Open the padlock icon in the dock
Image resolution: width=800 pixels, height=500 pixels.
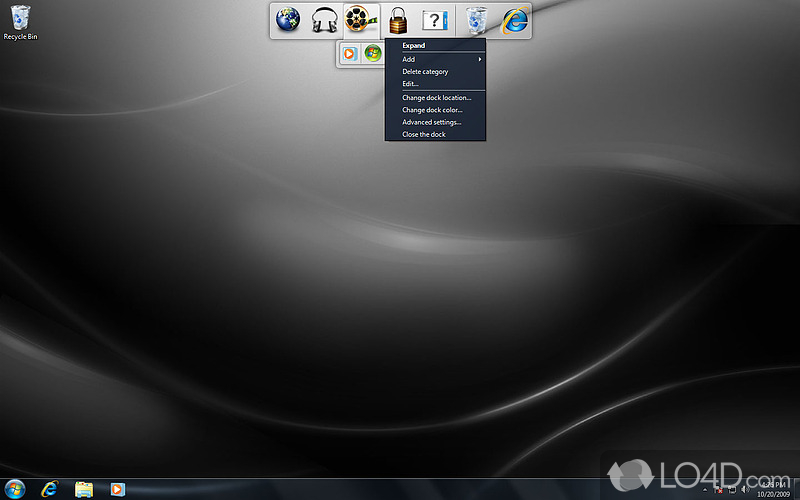(x=398, y=20)
